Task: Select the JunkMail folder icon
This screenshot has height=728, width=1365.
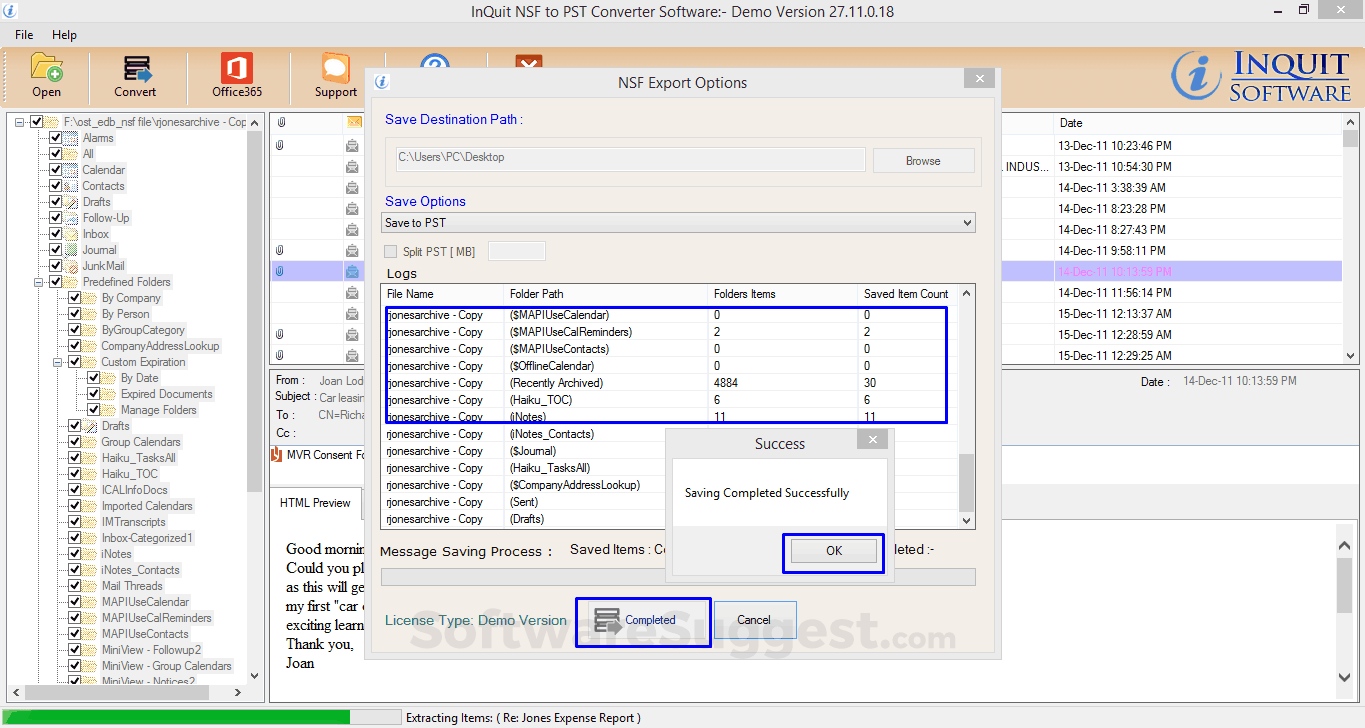Action: [71, 266]
